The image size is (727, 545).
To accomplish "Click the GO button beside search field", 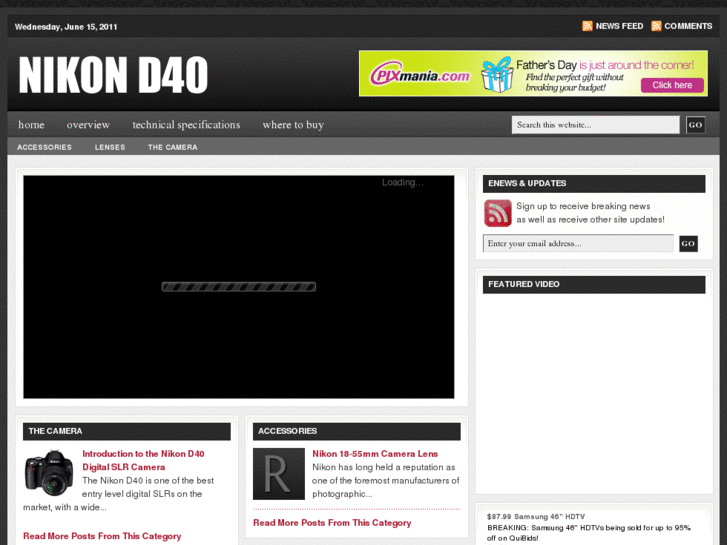I will 695,125.
